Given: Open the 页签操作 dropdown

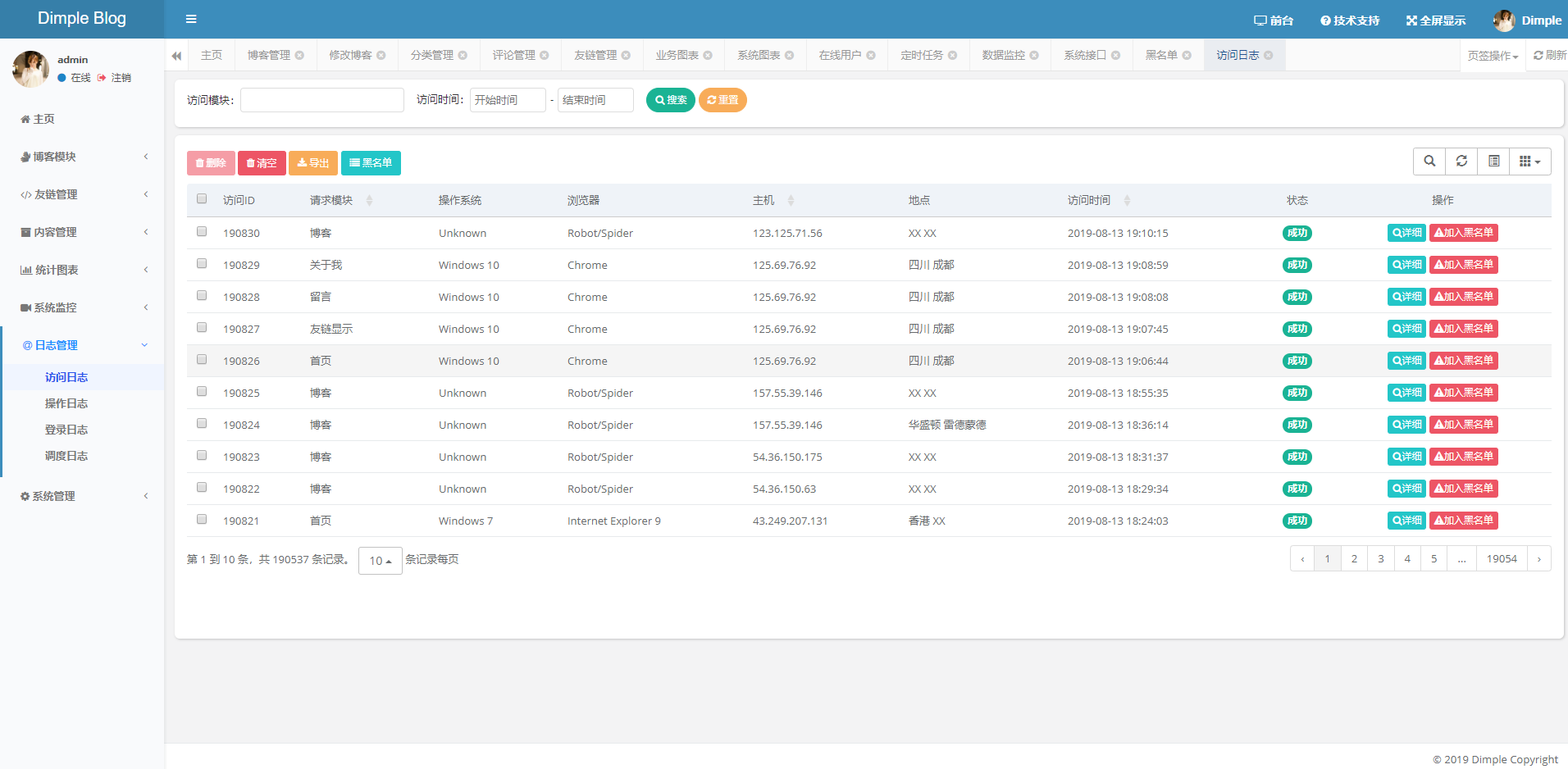Looking at the screenshot, I should (x=1493, y=56).
